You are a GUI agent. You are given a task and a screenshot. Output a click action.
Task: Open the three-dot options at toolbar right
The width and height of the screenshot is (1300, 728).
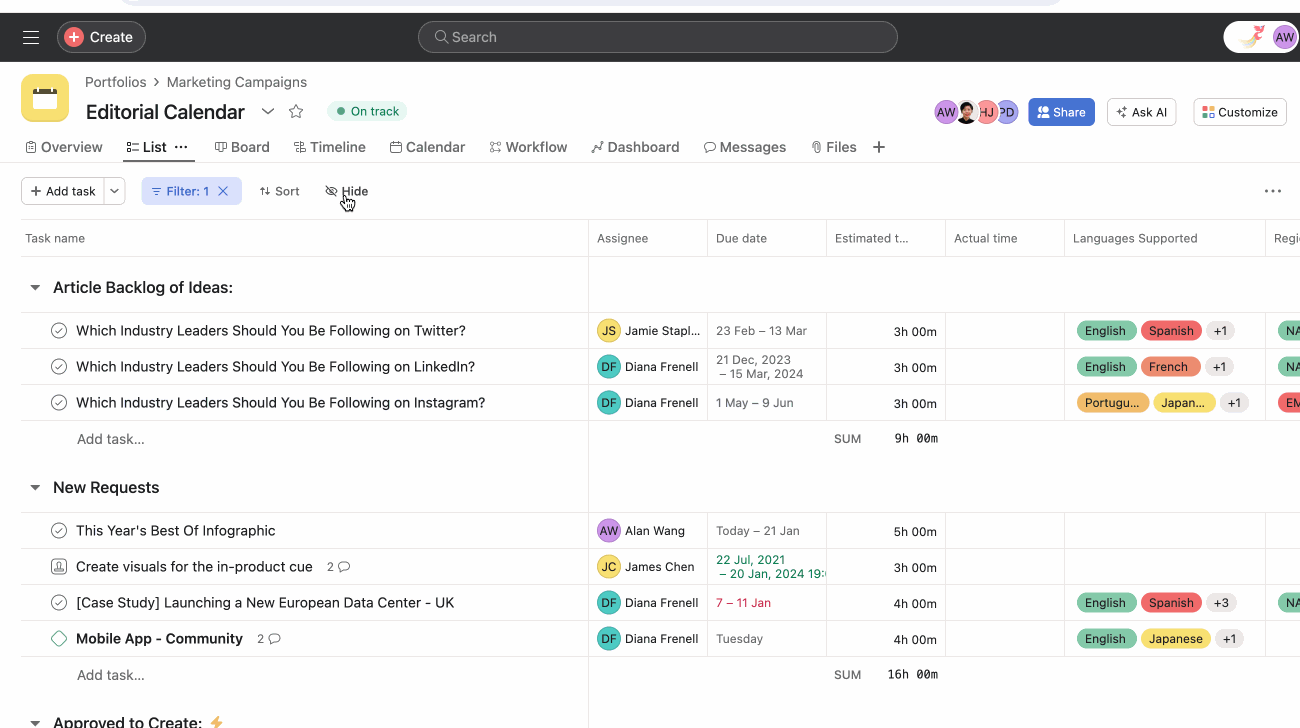[1272, 191]
